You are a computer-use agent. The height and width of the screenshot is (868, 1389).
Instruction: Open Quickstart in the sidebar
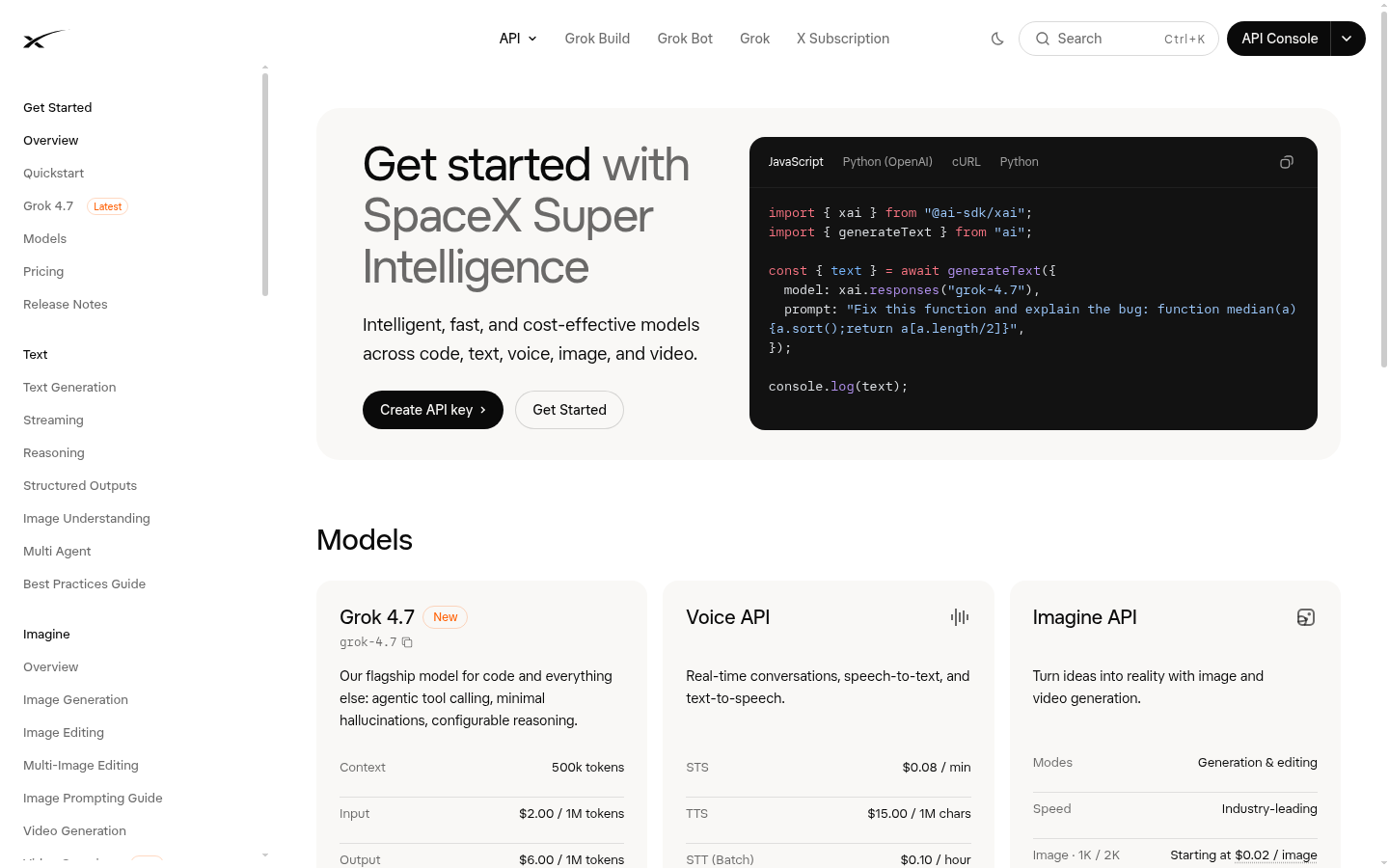(54, 174)
